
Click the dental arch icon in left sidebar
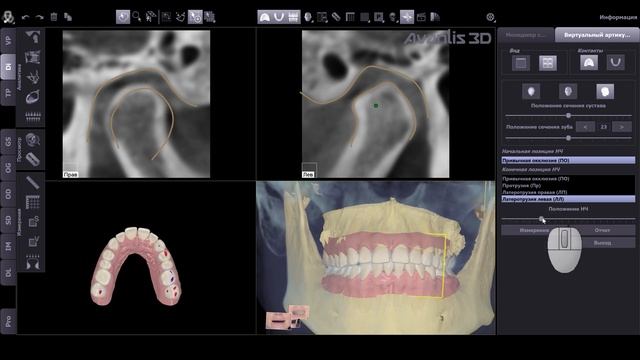pyautogui.click(x=33, y=97)
